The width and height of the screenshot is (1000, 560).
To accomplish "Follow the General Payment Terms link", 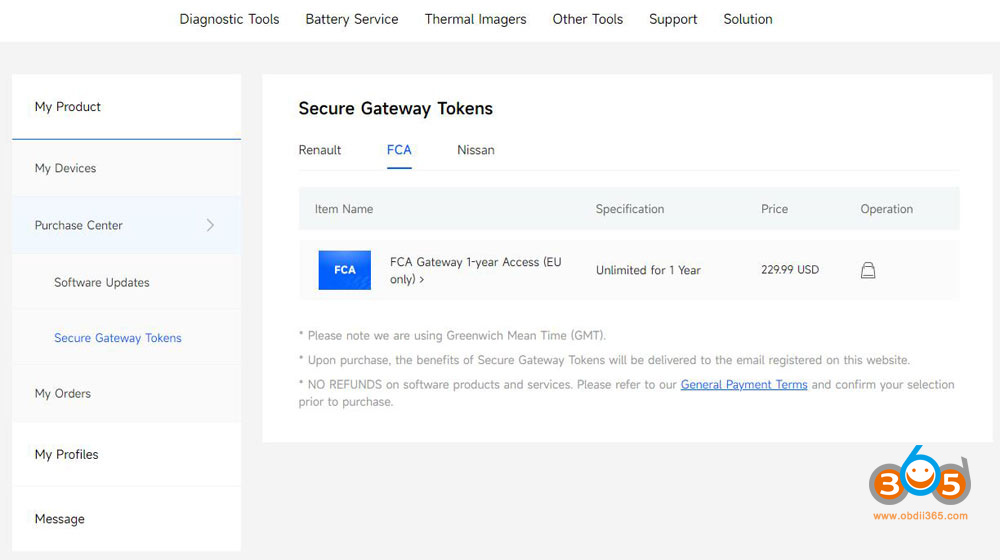I will coord(744,385).
